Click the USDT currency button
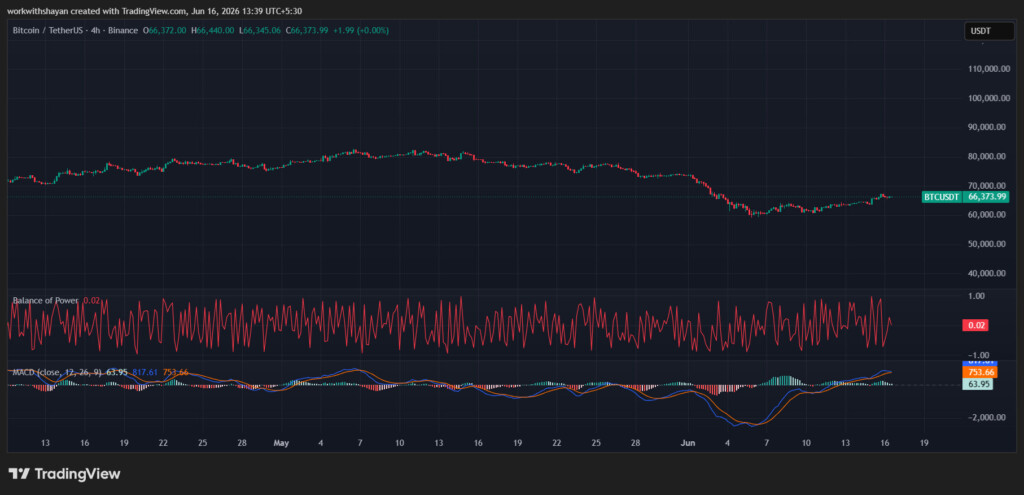Image resolution: width=1024 pixels, height=495 pixels. [x=989, y=31]
